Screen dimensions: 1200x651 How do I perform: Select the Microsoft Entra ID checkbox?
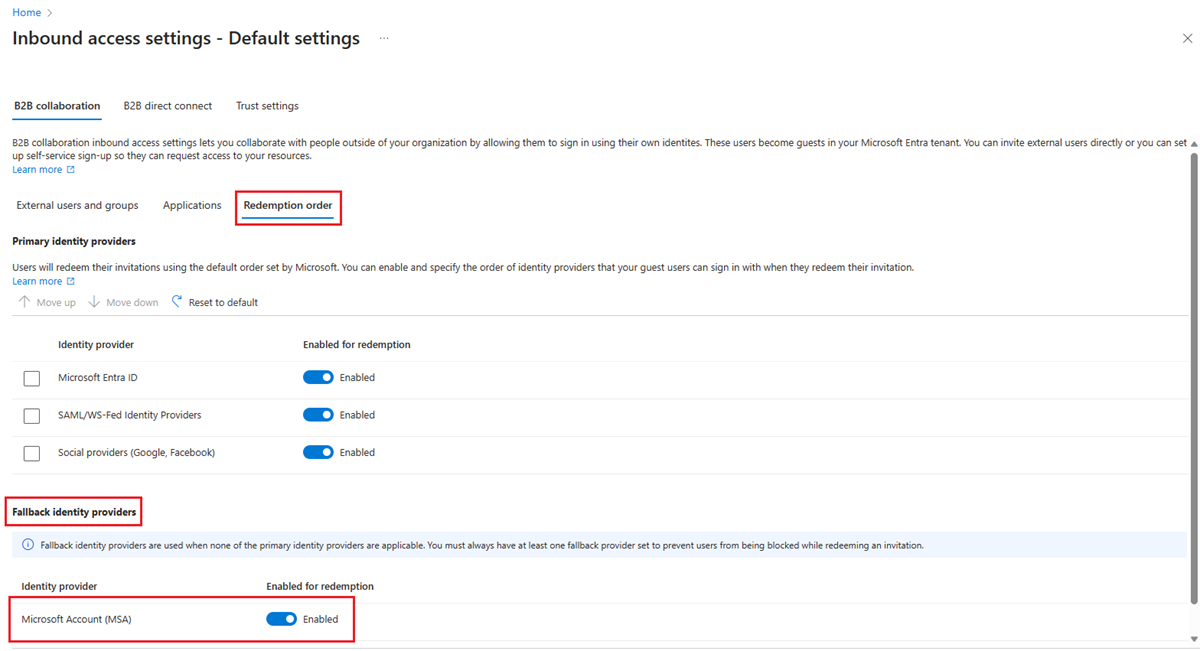click(x=32, y=378)
